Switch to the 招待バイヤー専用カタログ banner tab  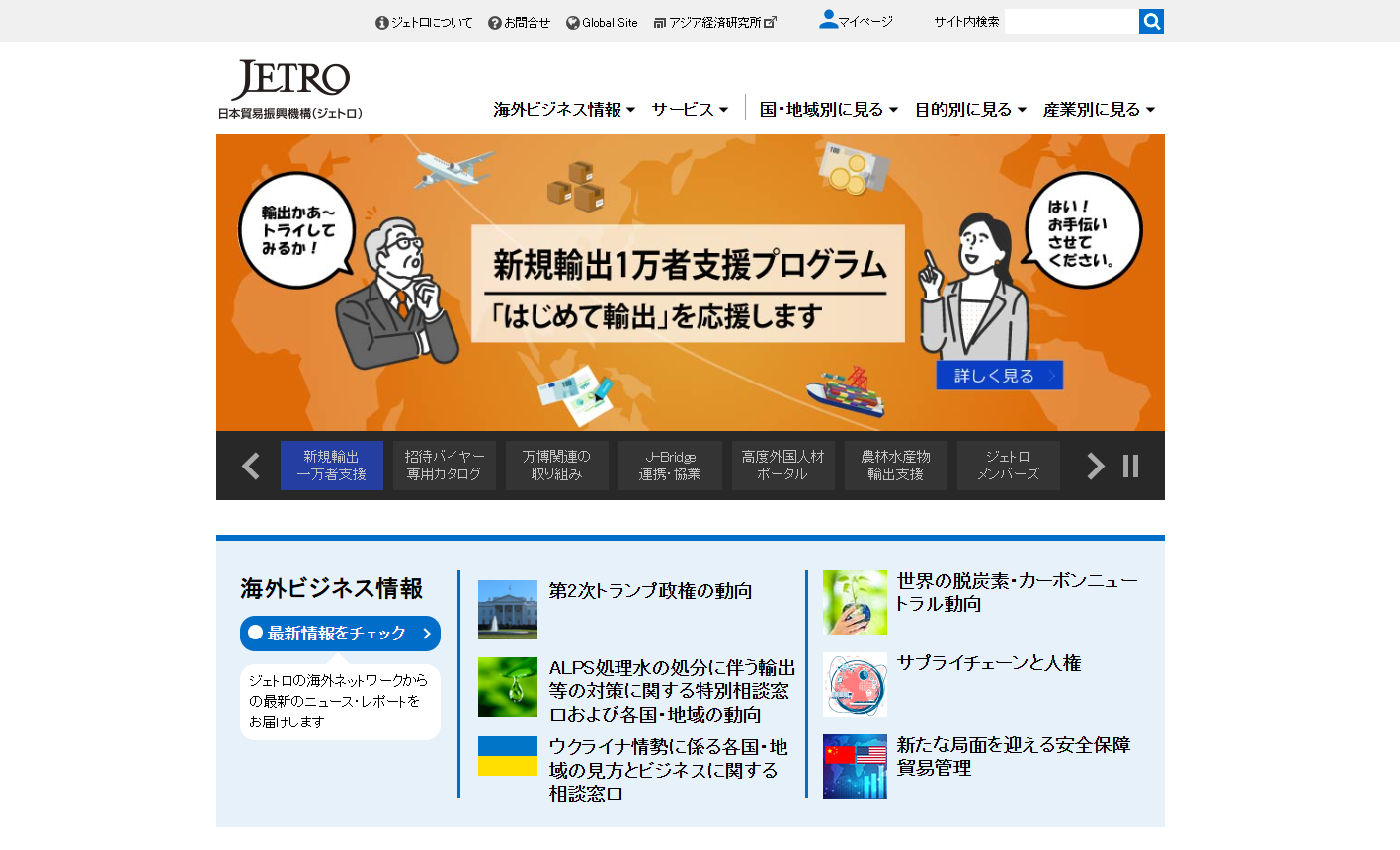445,465
